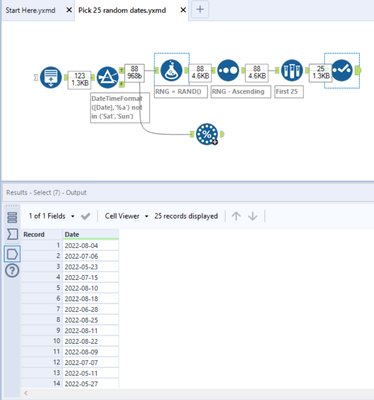Select the Random % Sample tool

(x=207, y=134)
